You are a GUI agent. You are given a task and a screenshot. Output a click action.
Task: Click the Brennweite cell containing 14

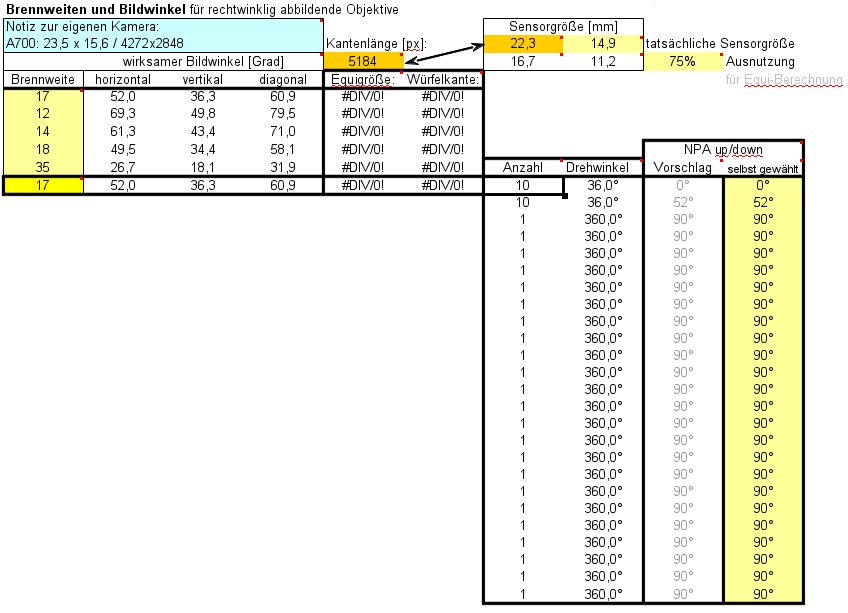43,131
